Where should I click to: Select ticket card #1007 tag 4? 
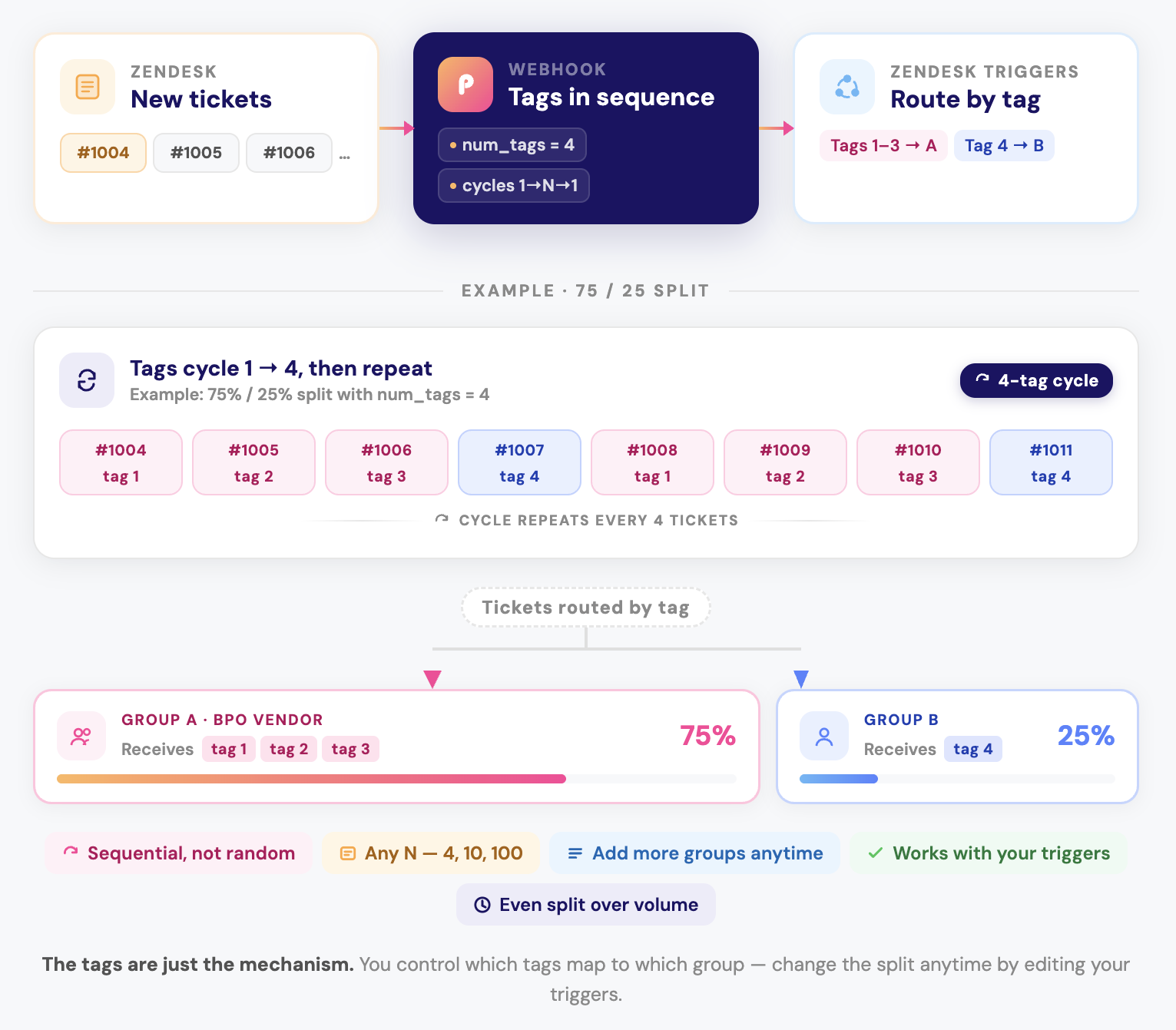pyautogui.click(x=520, y=462)
